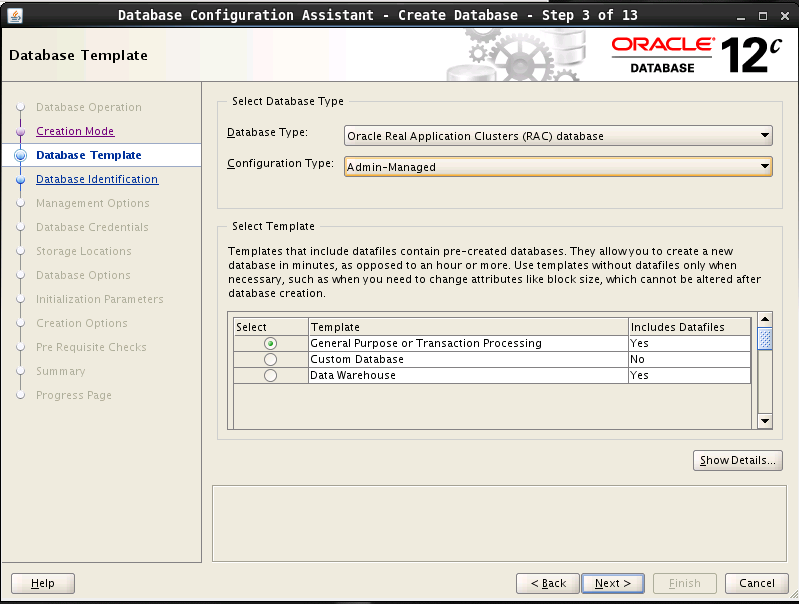Click the Template column header
Viewport: 799px width, 604px height.
click(467, 327)
